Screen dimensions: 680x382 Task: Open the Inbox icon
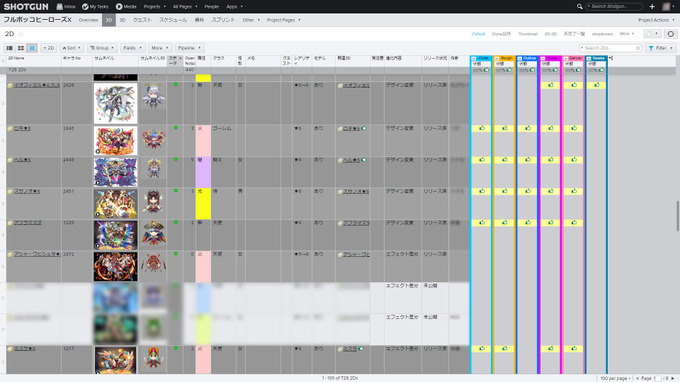pos(59,7)
